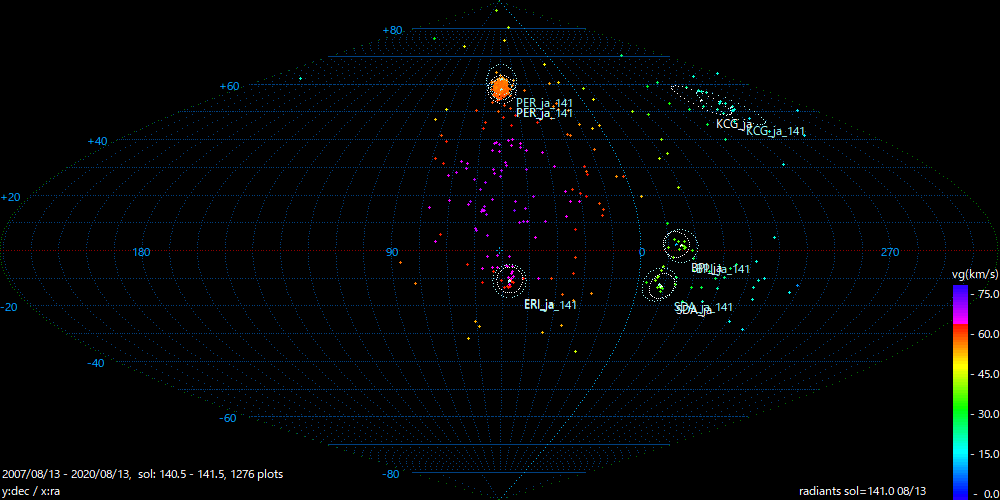Image resolution: width=1000 pixels, height=500 pixels.
Task: Click the +60 declination axis label
Action: click(x=229, y=87)
